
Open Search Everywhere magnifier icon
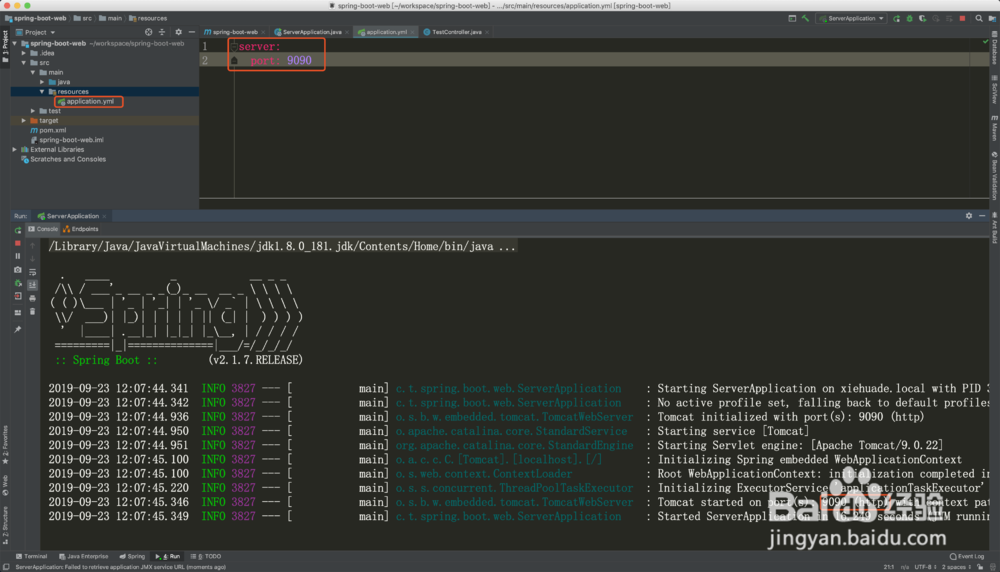979,18
